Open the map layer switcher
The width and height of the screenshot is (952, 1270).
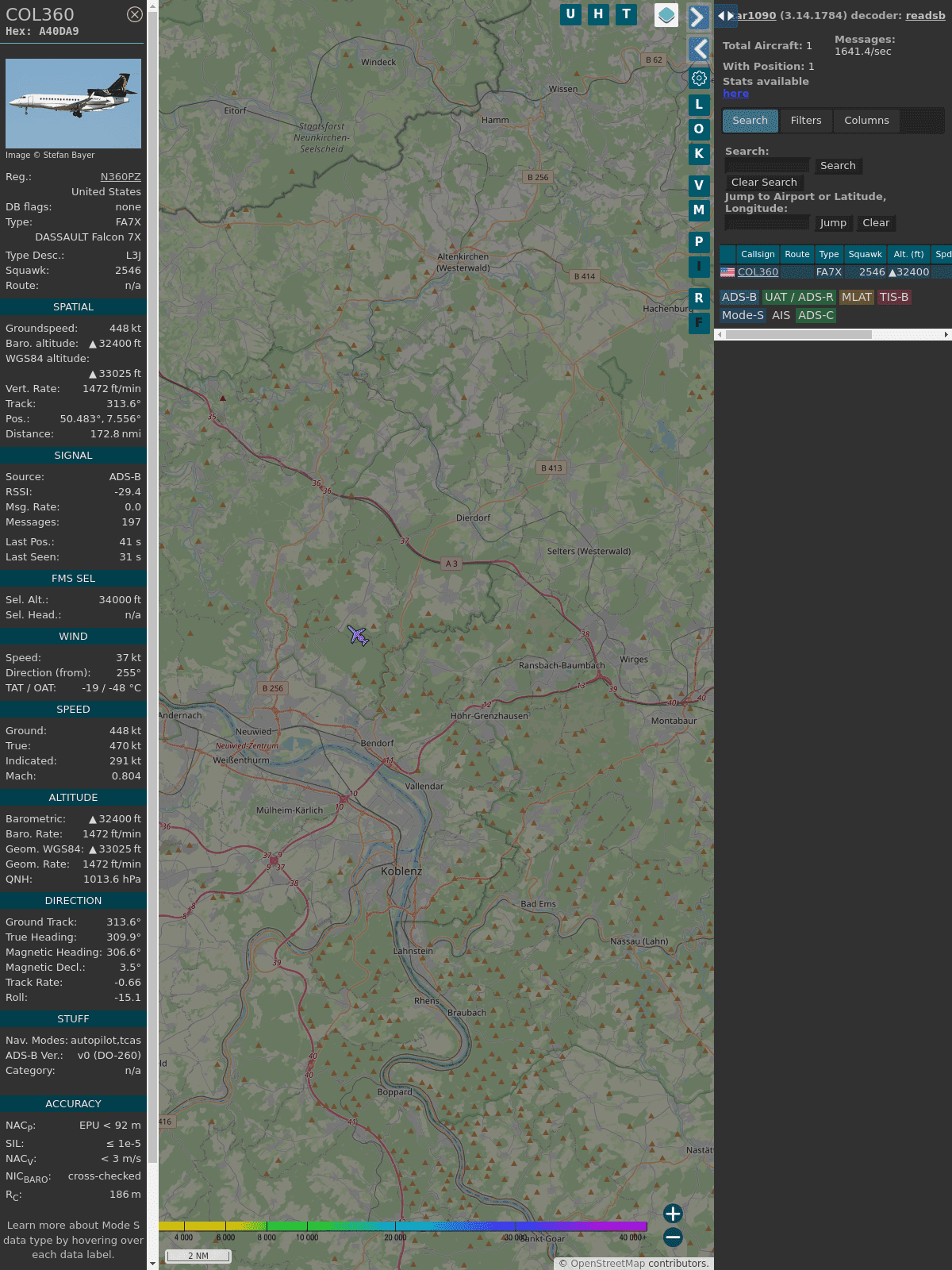pyautogui.click(x=666, y=15)
